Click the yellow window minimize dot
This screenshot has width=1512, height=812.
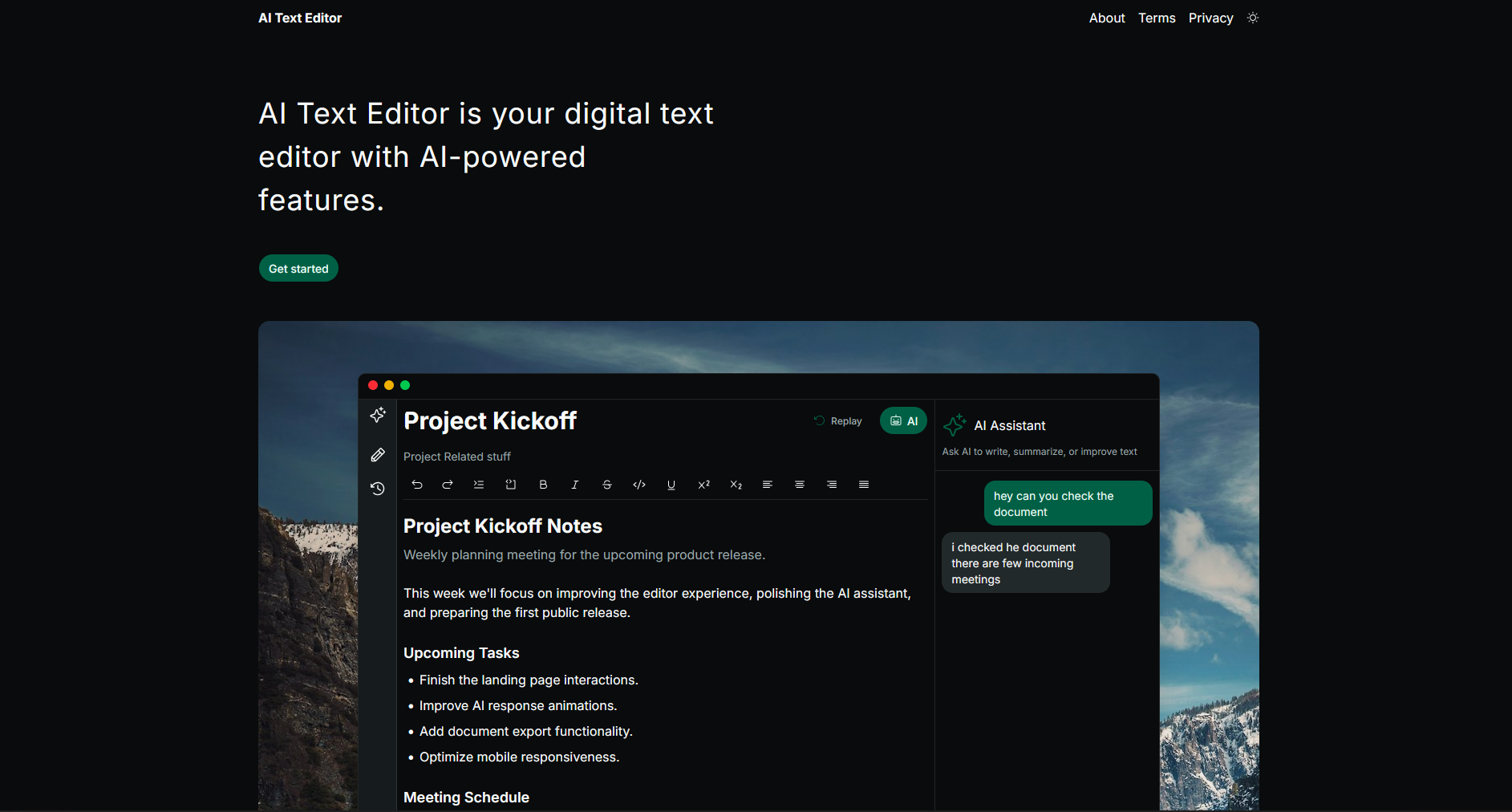389,385
